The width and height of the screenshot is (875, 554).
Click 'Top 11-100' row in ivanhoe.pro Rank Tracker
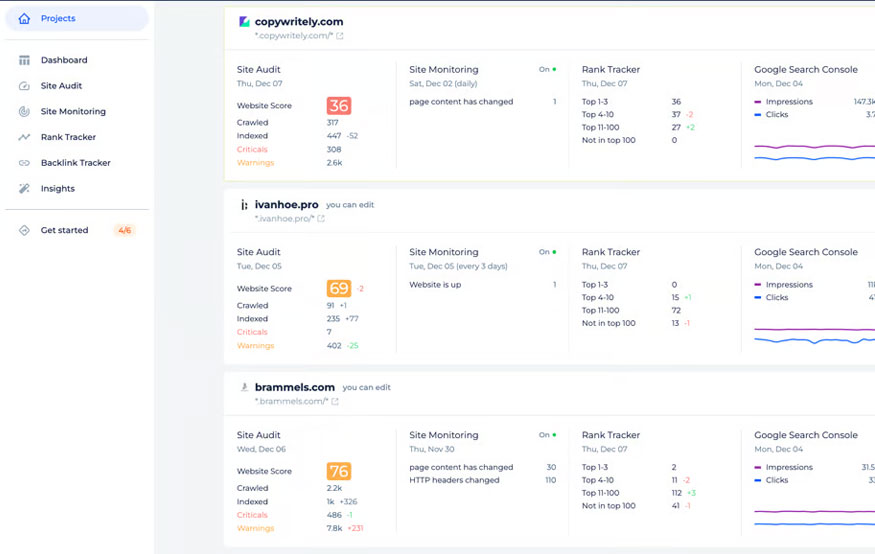(x=631, y=310)
